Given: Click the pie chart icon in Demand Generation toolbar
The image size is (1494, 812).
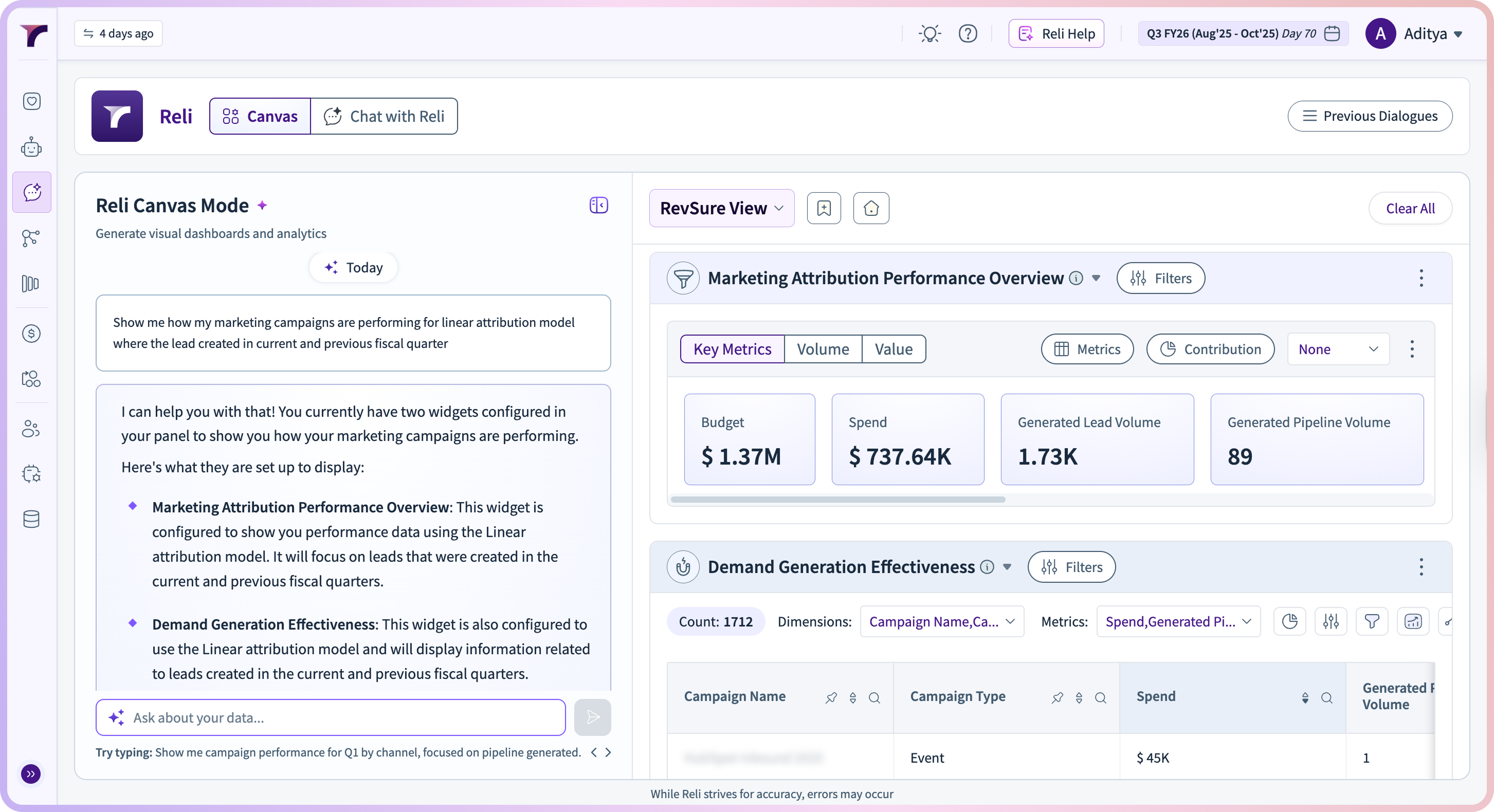Looking at the screenshot, I should pyautogui.click(x=1289, y=621).
